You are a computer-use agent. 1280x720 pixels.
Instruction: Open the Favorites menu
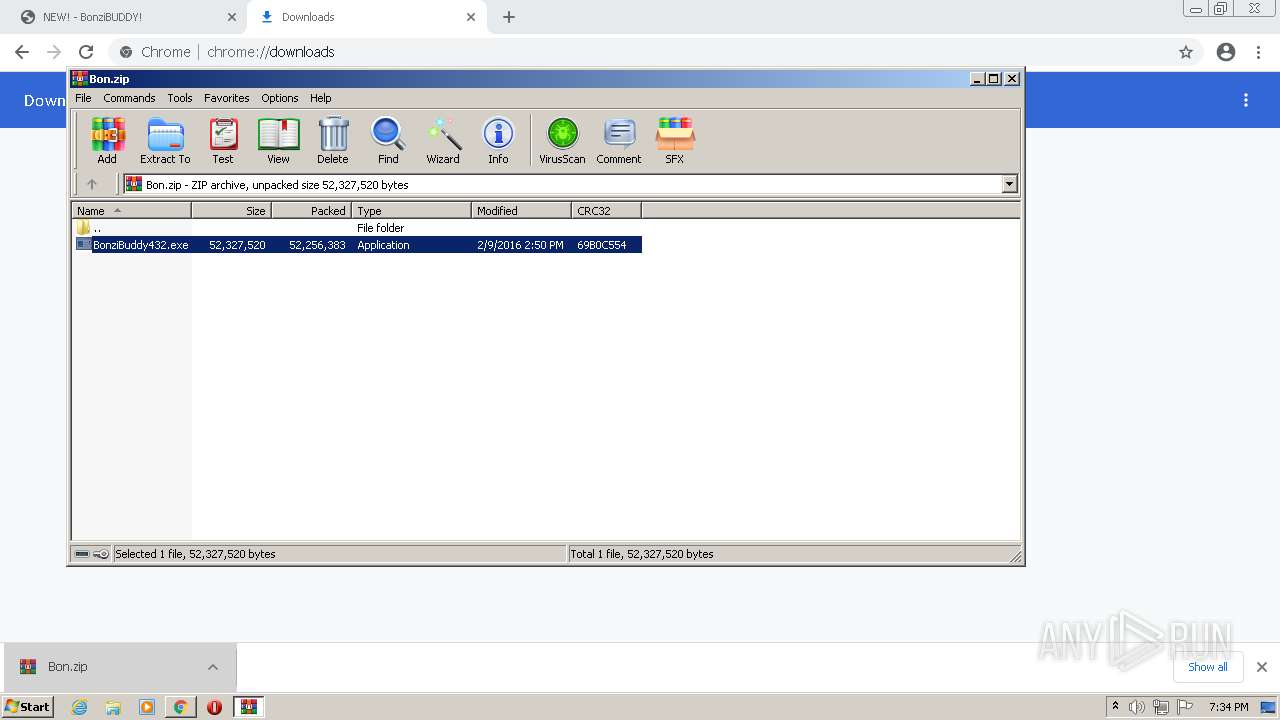point(227,98)
